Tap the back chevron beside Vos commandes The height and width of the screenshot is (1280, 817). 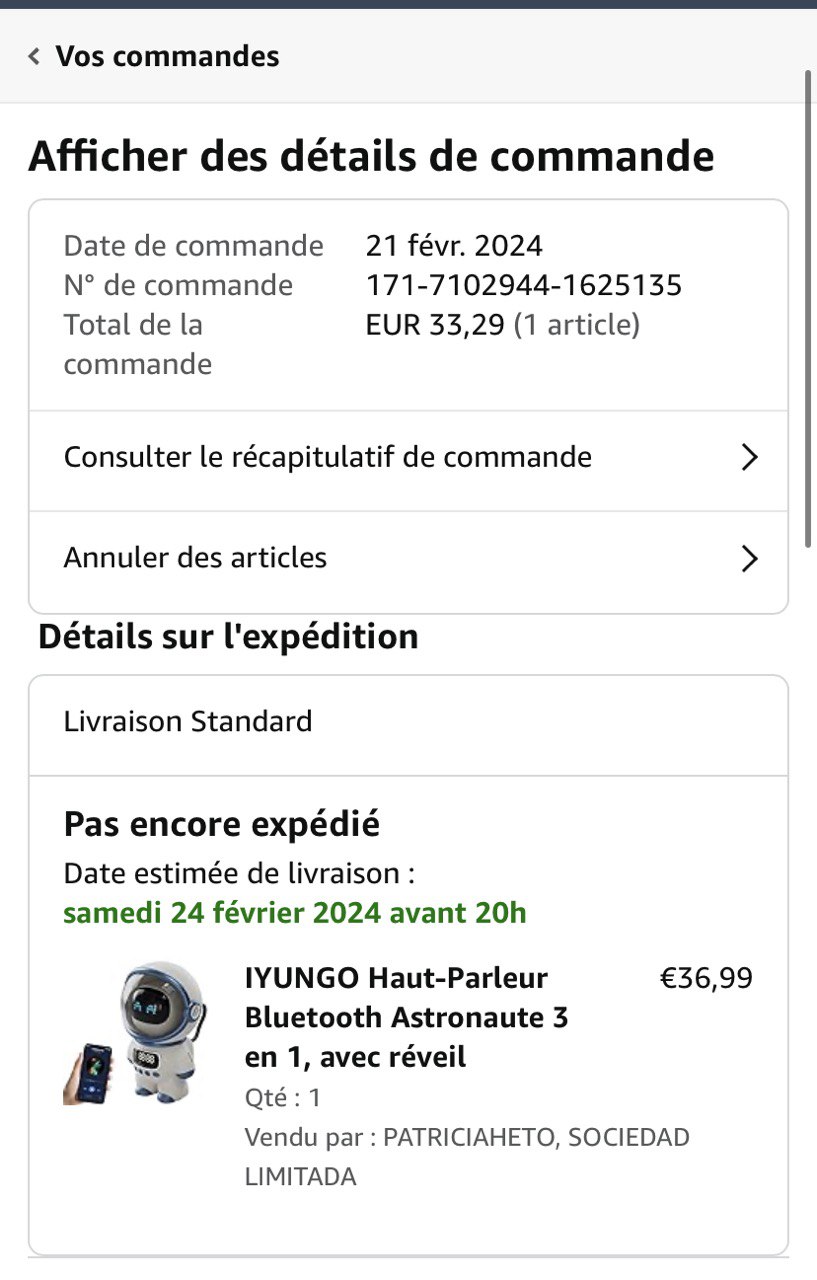coord(34,56)
